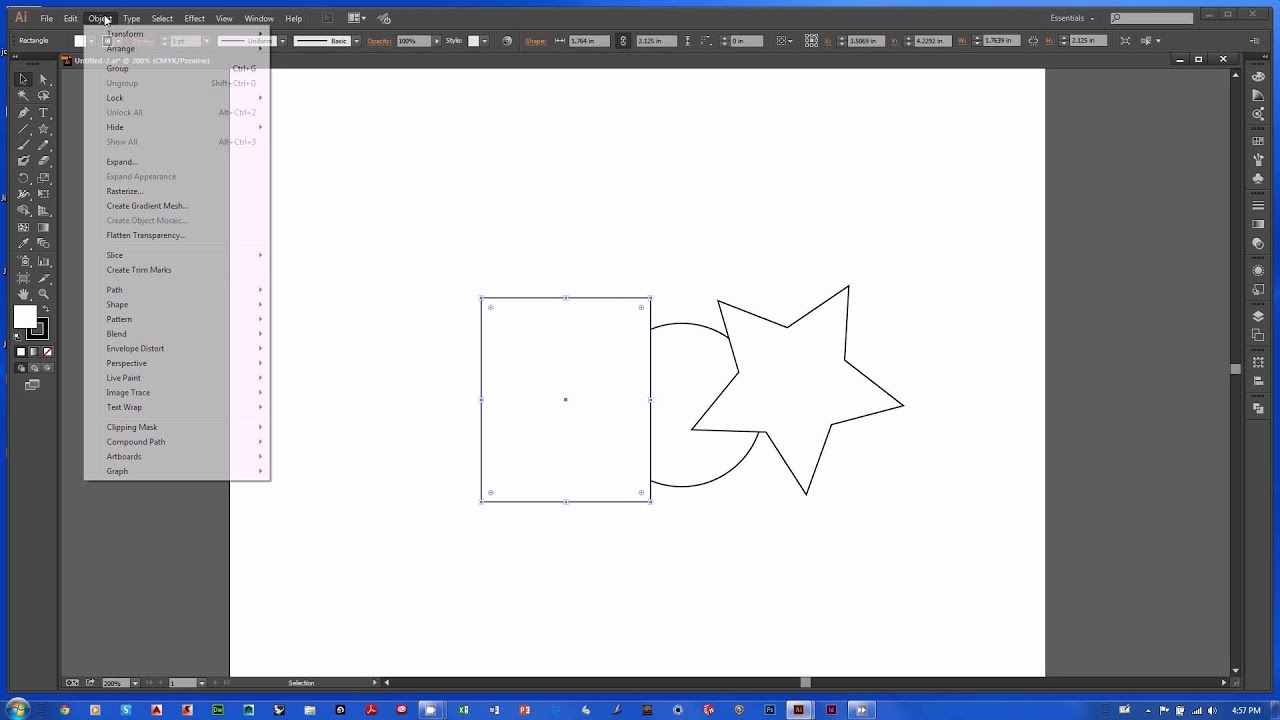The height and width of the screenshot is (720, 1280).
Task: Select the Star shape tool
Action: pyautogui.click(x=43, y=130)
